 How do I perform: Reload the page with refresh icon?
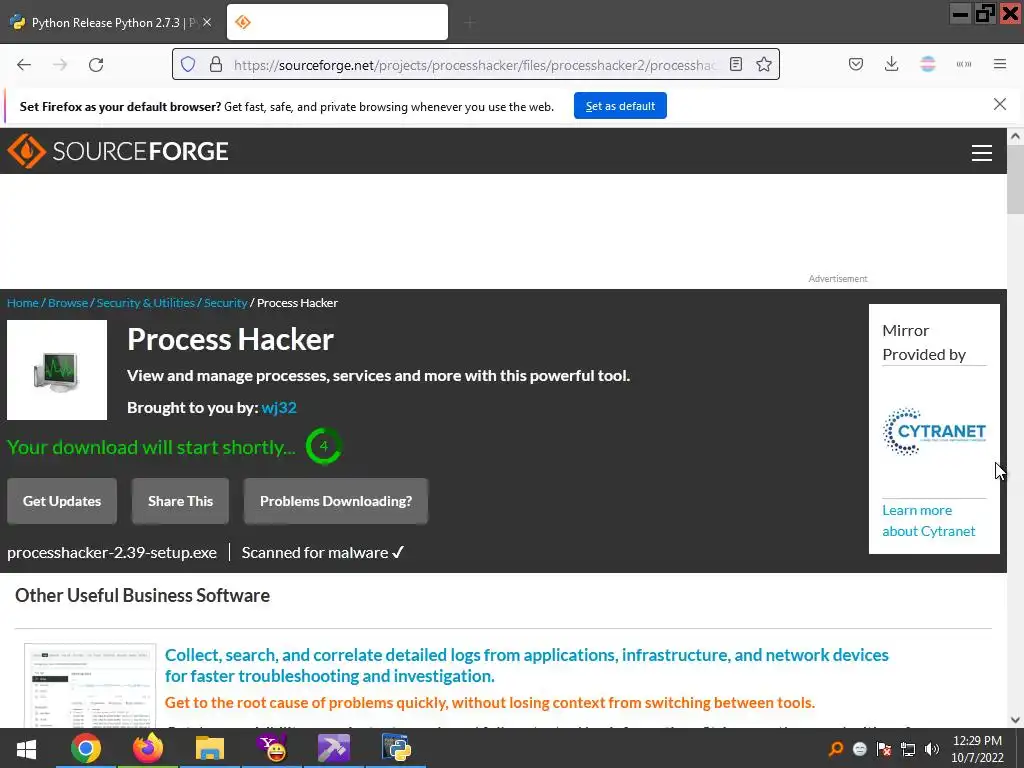(96, 65)
